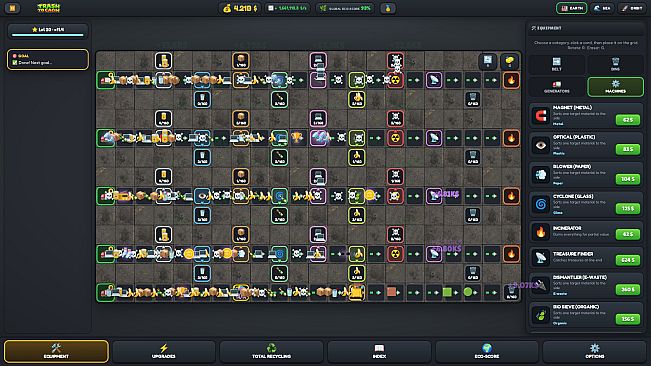Select the Bio Sieve (Organic) icon

tap(541, 315)
